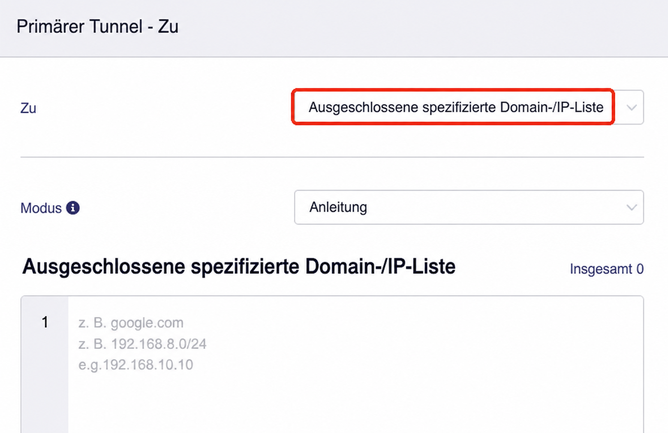This screenshot has height=433, width=668.
Task: Expand the Modus dropdown chevron arrow
Action: coord(631,208)
